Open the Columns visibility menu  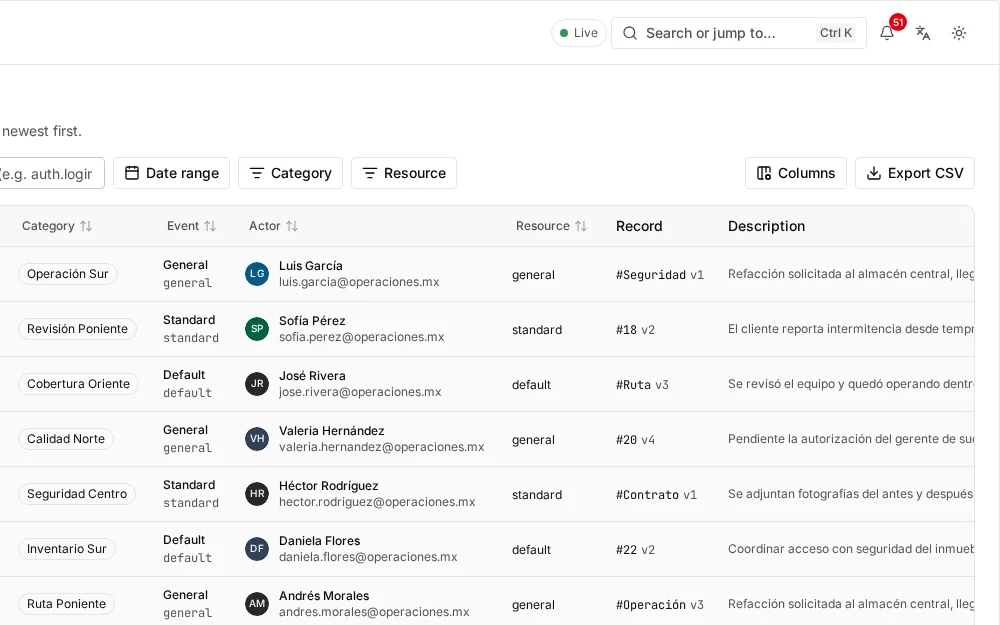(795, 173)
